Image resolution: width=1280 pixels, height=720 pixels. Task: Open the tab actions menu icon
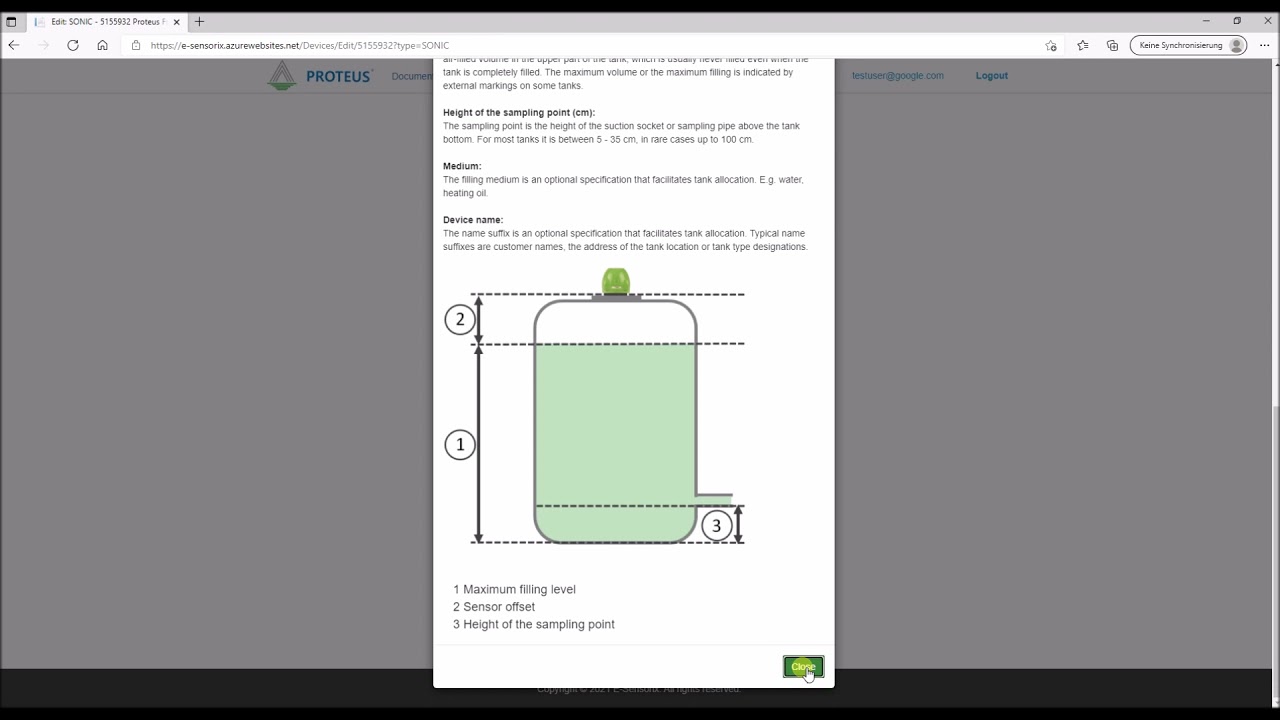pos(11,21)
